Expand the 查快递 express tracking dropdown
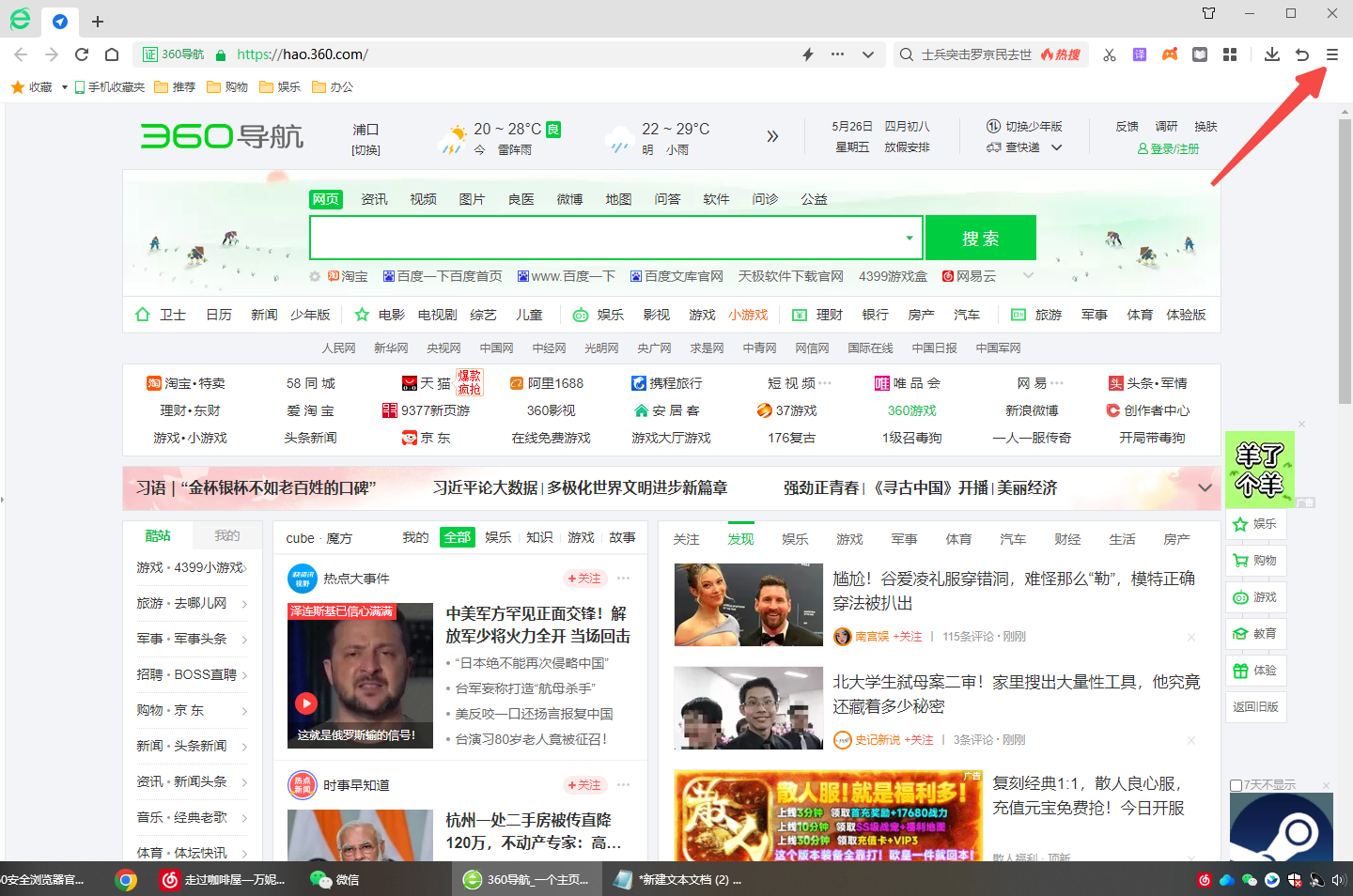 pyautogui.click(x=1057, y=147)
